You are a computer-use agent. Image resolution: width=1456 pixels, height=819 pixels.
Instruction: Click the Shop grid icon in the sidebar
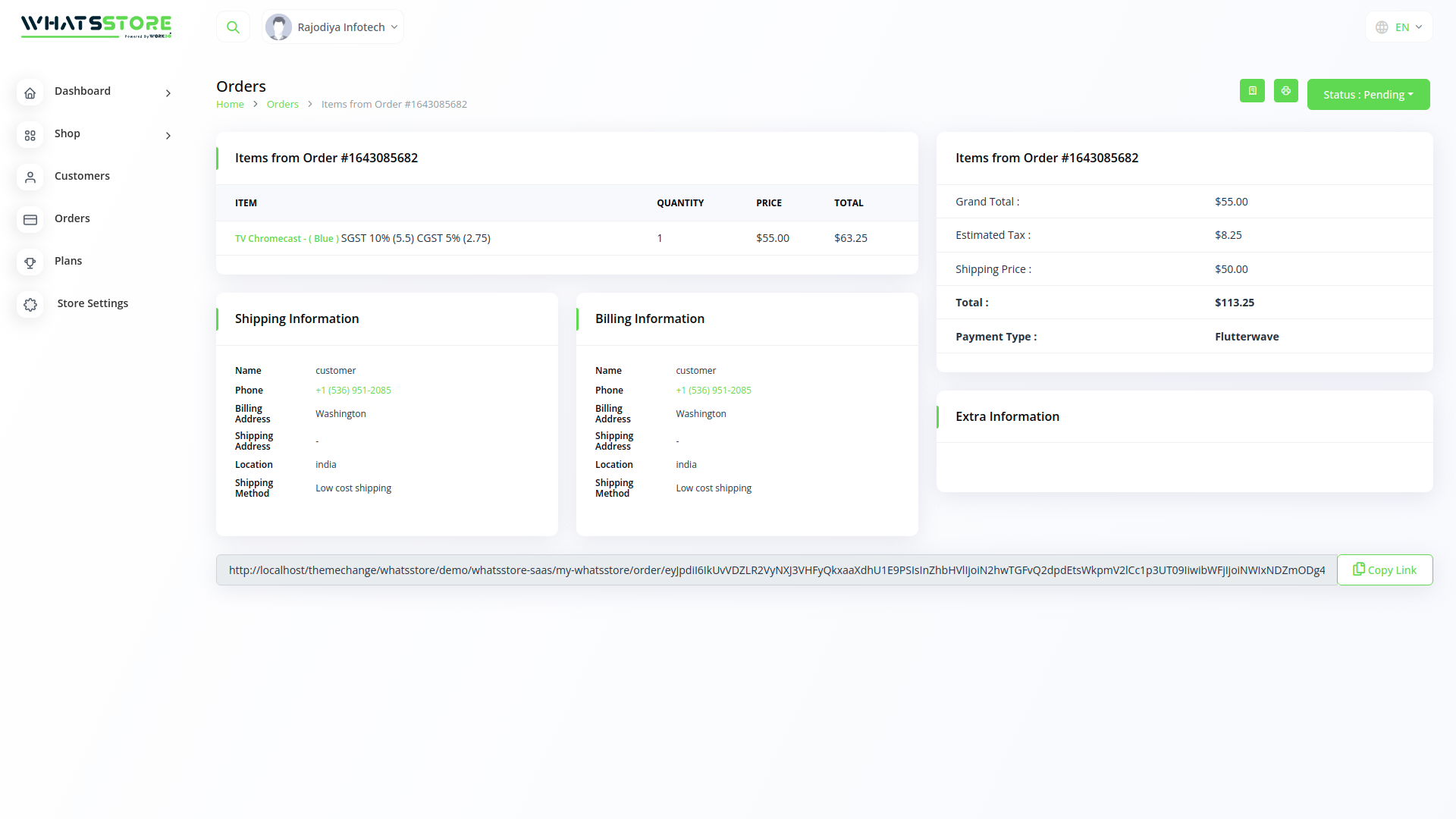30,135
